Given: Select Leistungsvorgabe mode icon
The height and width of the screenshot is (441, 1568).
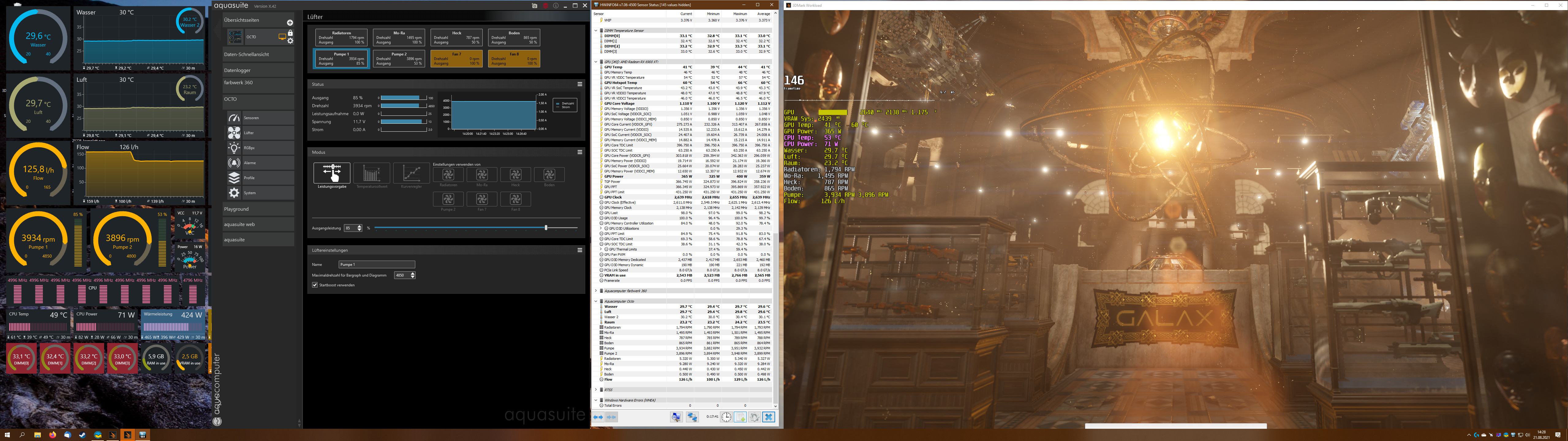Looking at the screenshot, I should (332, 173).
